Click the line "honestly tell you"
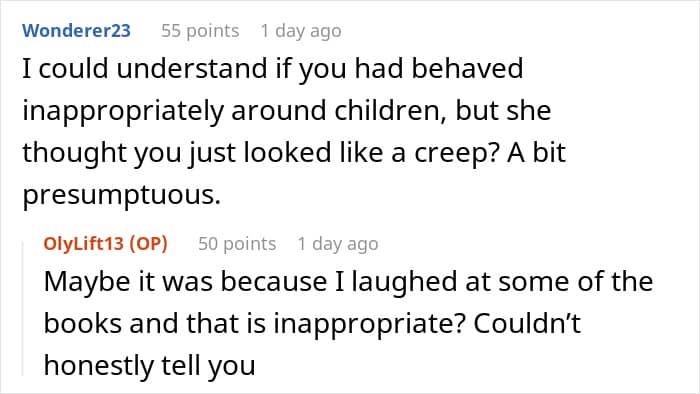 150,365
